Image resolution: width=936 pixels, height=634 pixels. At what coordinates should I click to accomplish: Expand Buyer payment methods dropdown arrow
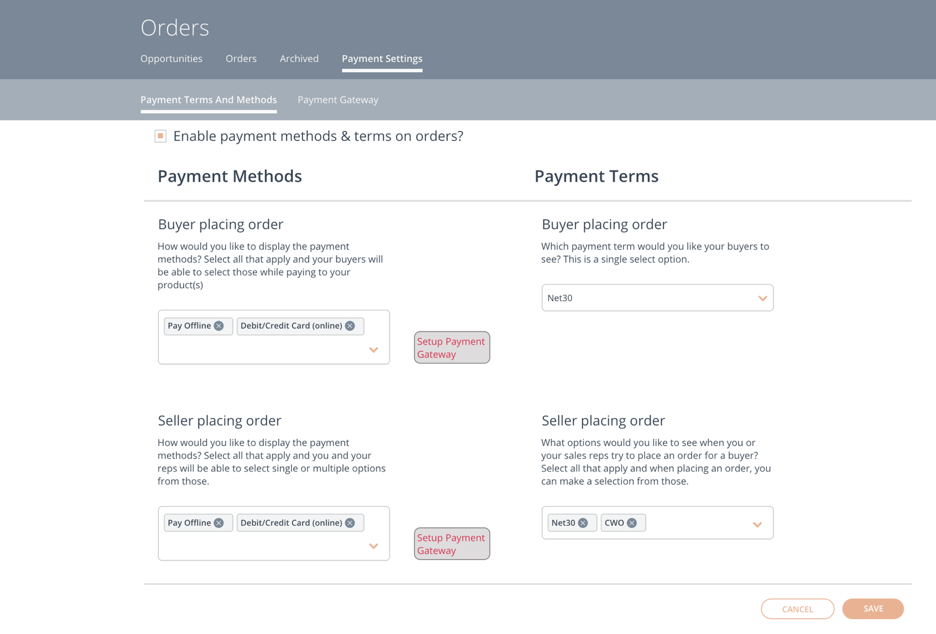(x=374, y=350)
